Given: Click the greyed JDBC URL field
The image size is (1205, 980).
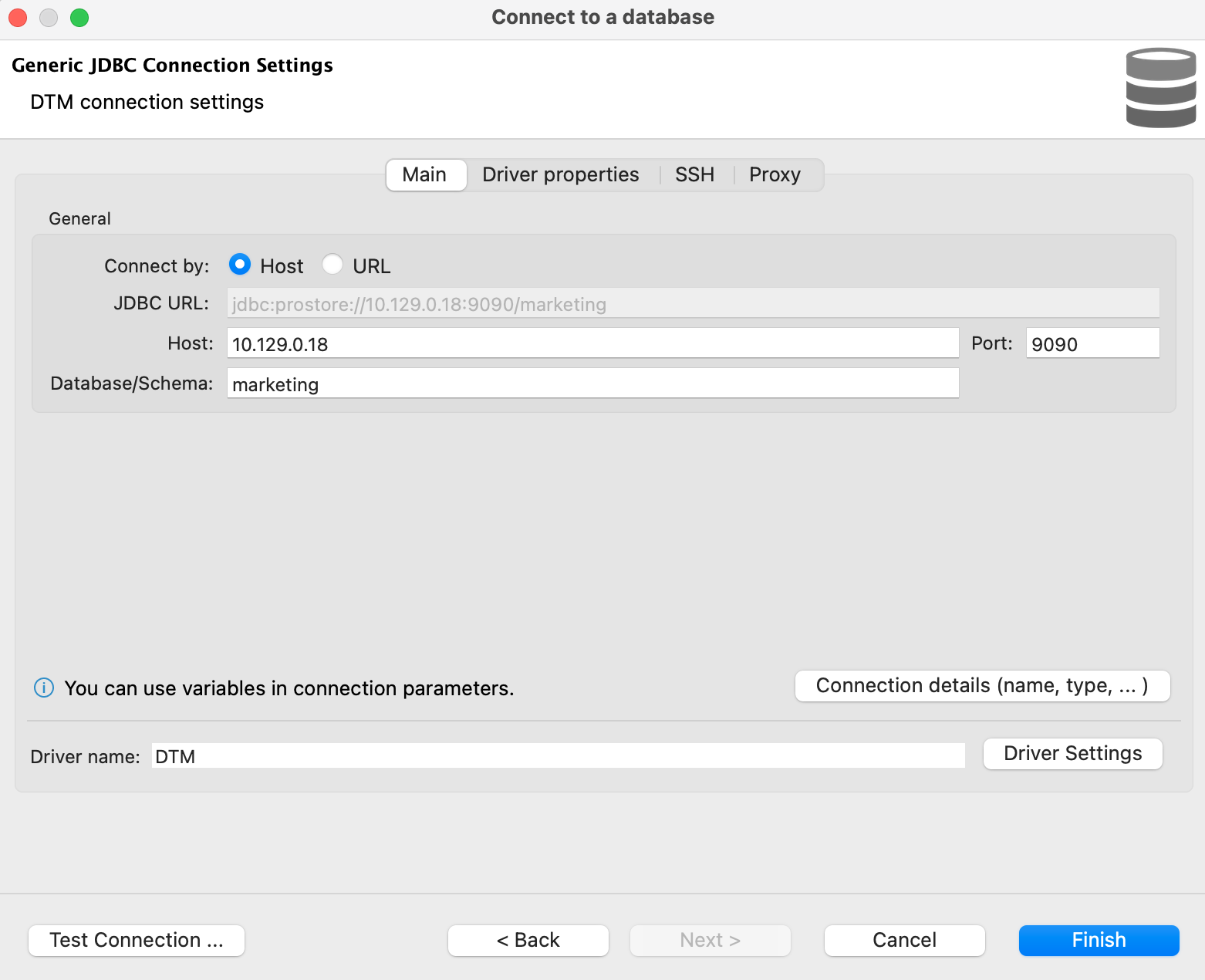Looking at the screenshot, I should coord(692,303).
